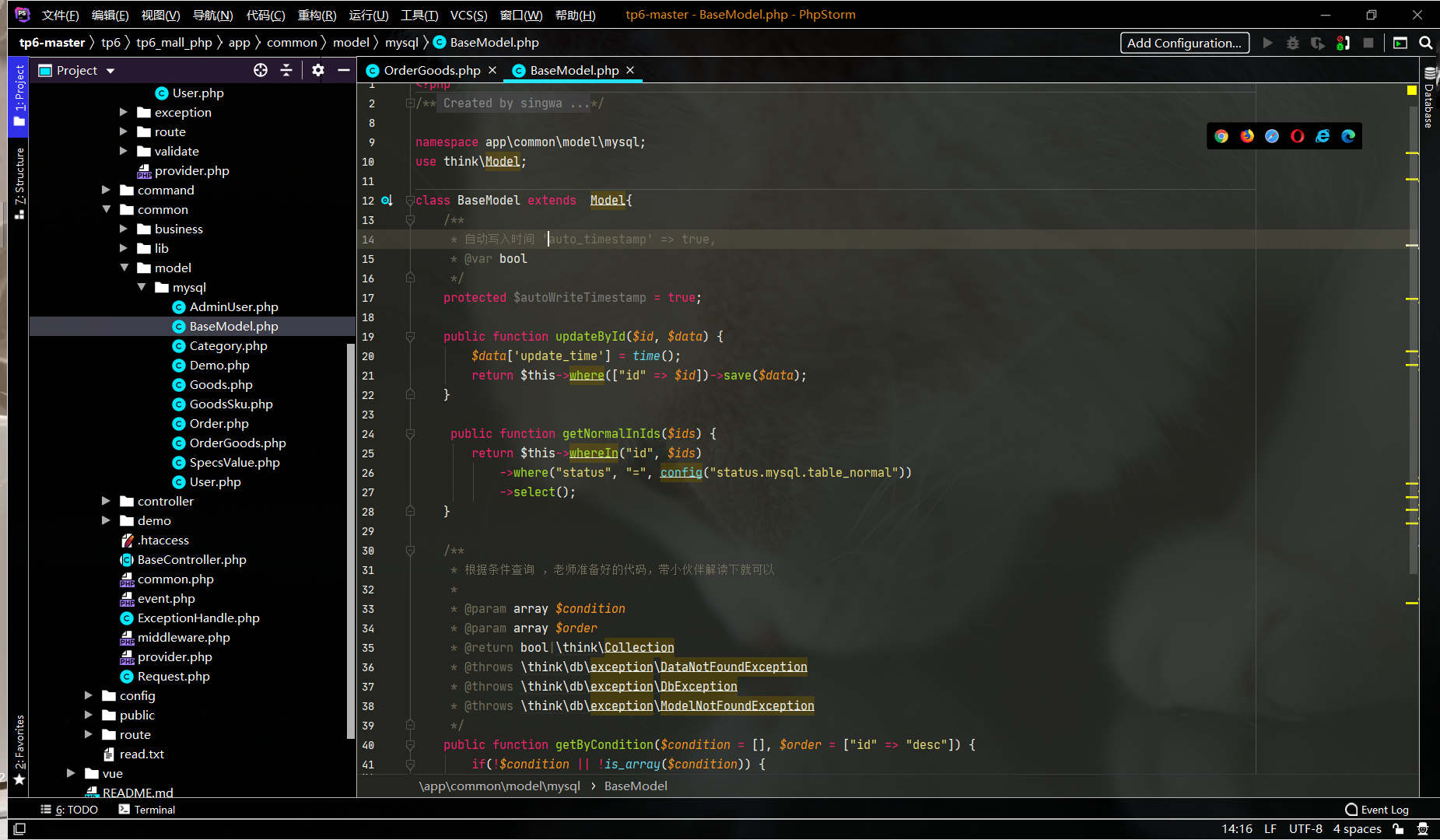Click 14:16 cursor position indicator

1237,829
